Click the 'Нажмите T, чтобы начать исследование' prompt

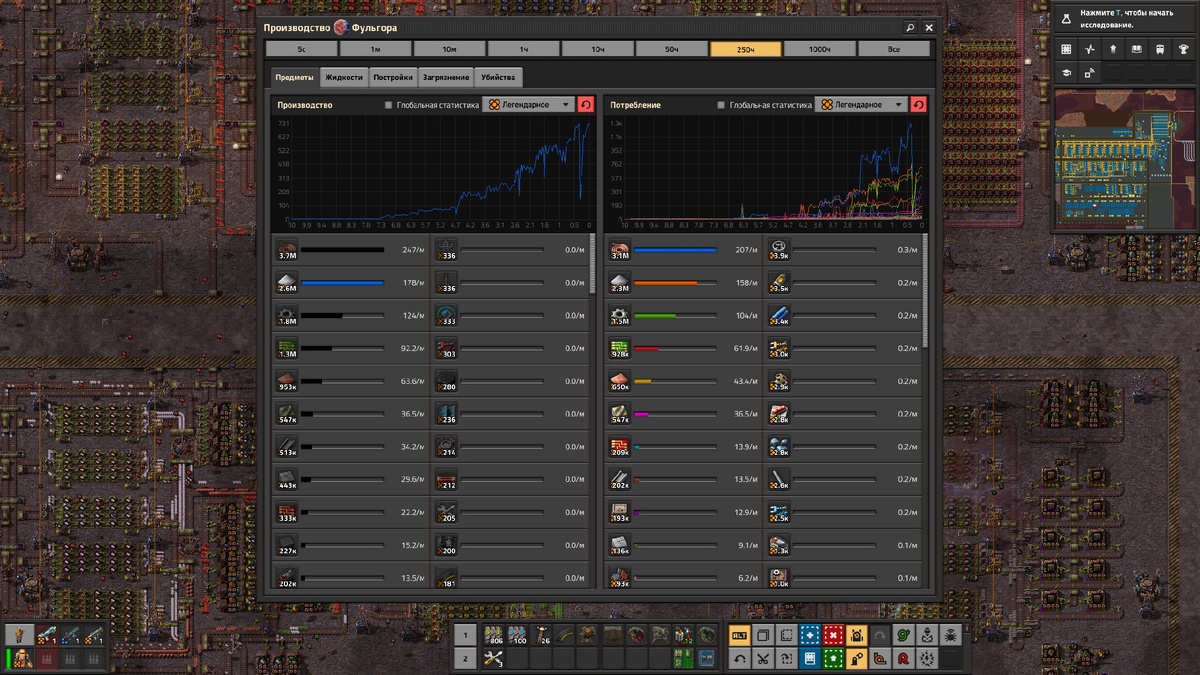pyautogui.click(x=1126, y=18)
